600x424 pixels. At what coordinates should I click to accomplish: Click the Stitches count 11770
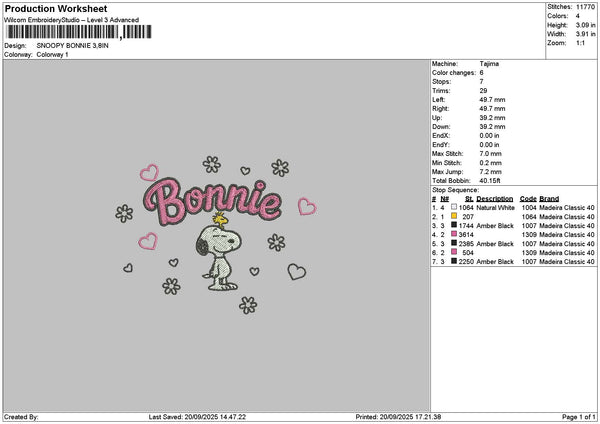pos(585,7)
